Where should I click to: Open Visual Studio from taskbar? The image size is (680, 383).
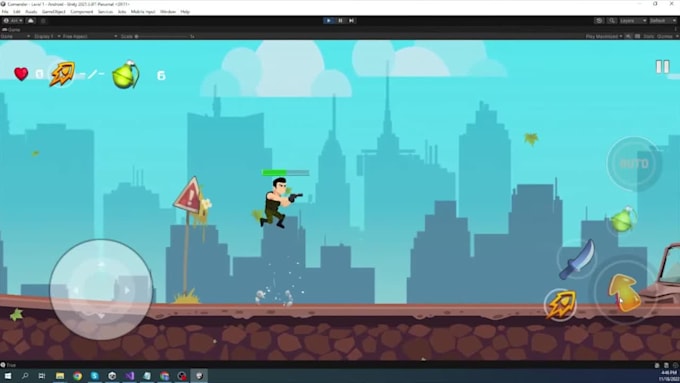pyautogui.click(x=129, y=376)
